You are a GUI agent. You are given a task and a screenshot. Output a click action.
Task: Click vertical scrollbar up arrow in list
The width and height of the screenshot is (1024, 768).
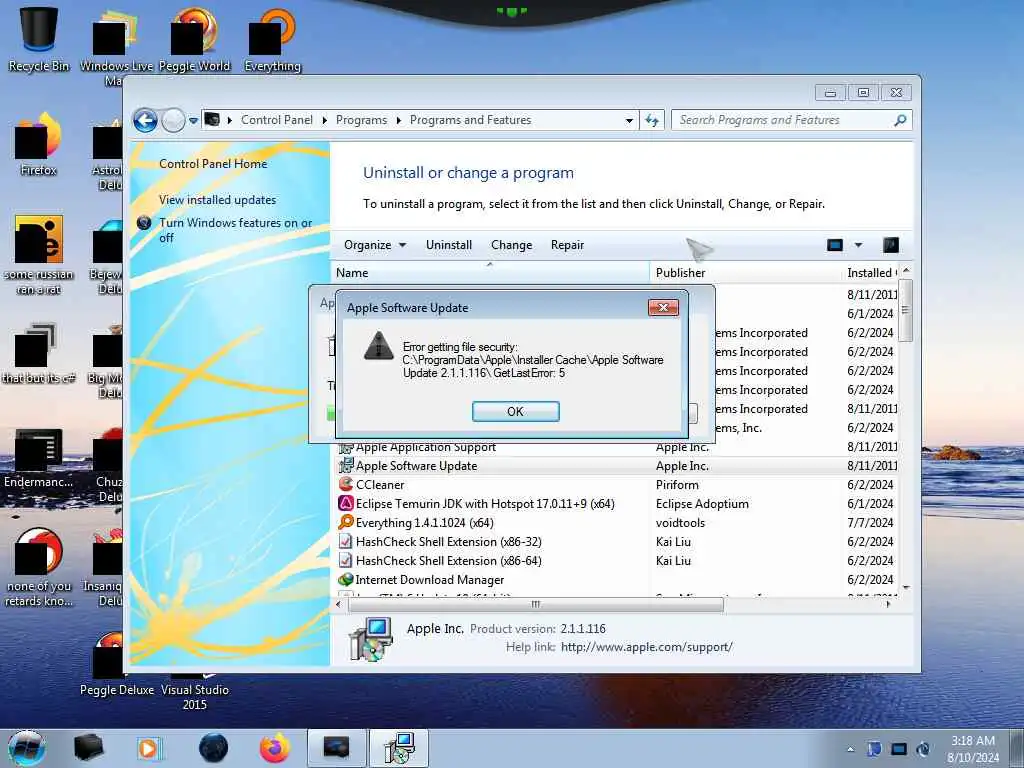click(x=906, y=271)
